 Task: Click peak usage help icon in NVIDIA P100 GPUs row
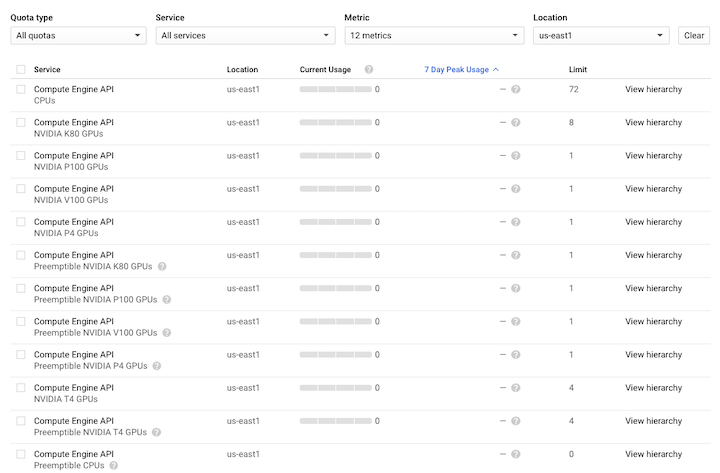[x=516, y=156]
